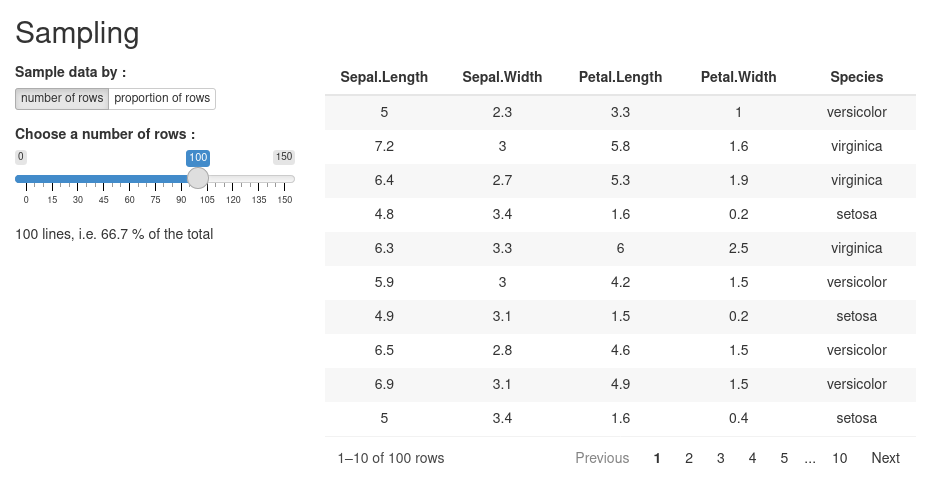Click the Previous page button
This screenshot has height=489, width=931.
tap(602, 458)
